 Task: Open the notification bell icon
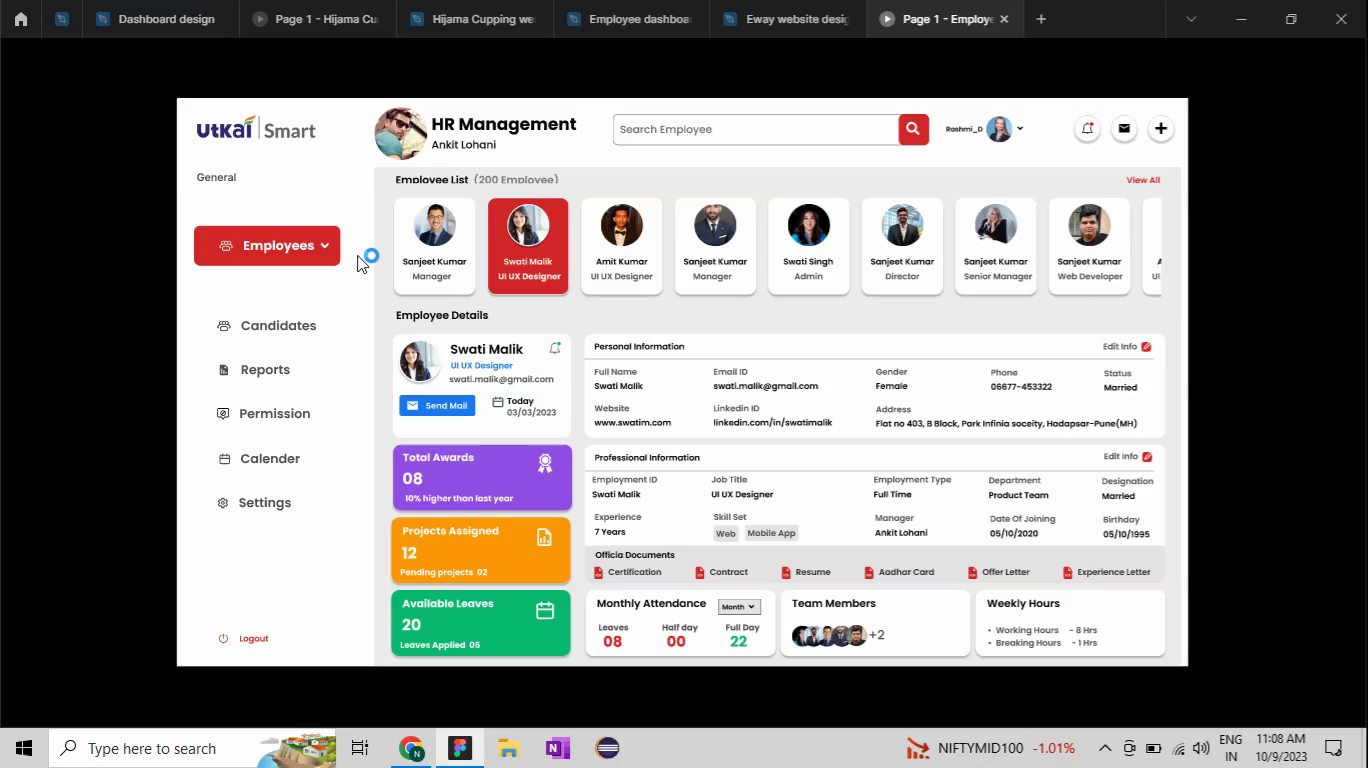[x=1087, y=128]
